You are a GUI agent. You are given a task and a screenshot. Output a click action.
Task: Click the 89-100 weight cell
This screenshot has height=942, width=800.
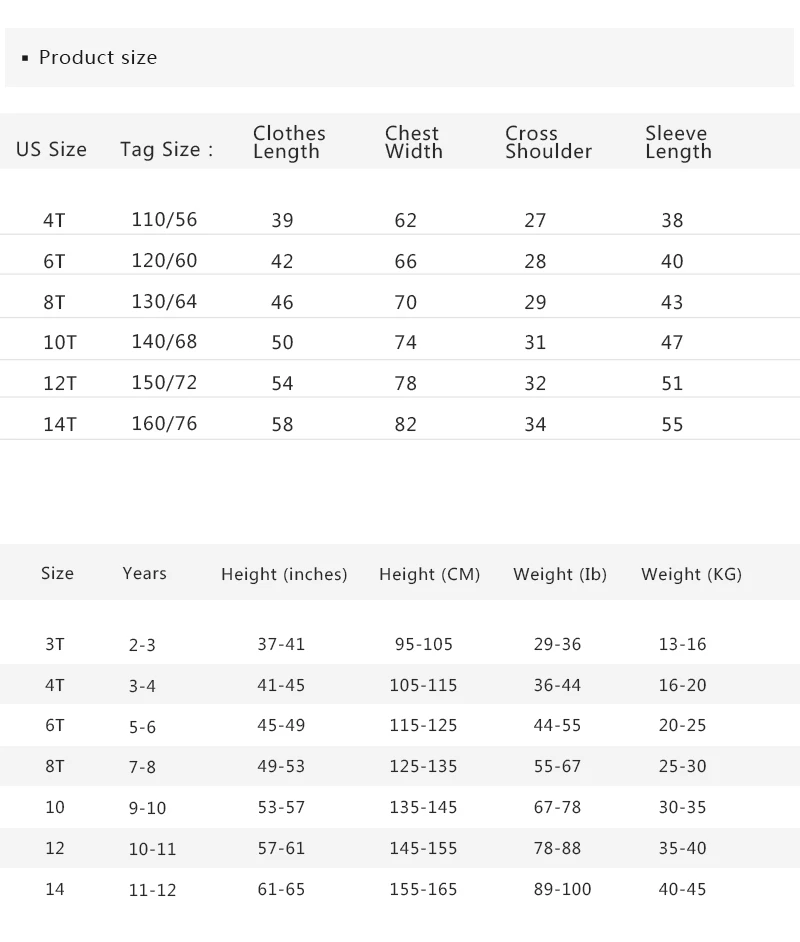tap(562, 889)
